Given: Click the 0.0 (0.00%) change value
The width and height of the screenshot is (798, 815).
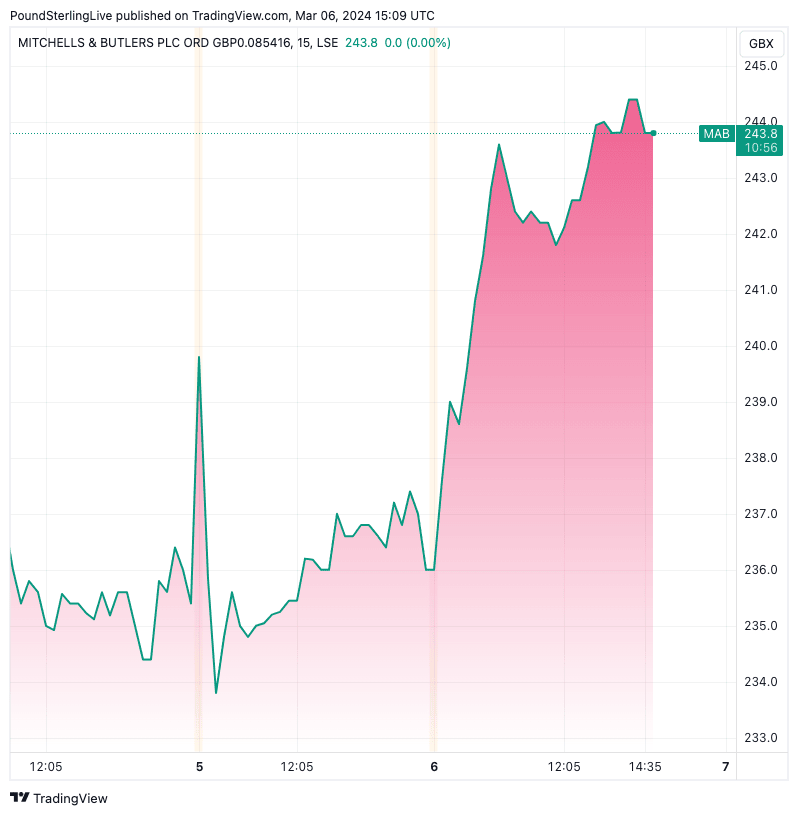Looking at the screenshot, I should click(418, 43).
